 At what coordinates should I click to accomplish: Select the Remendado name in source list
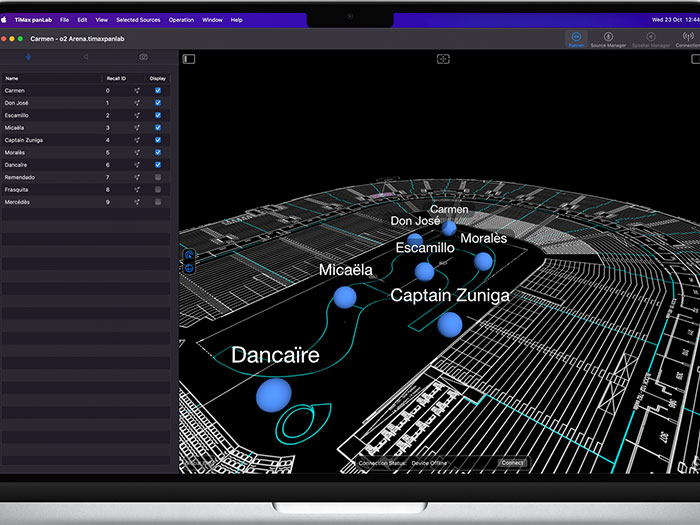point(20,177)
